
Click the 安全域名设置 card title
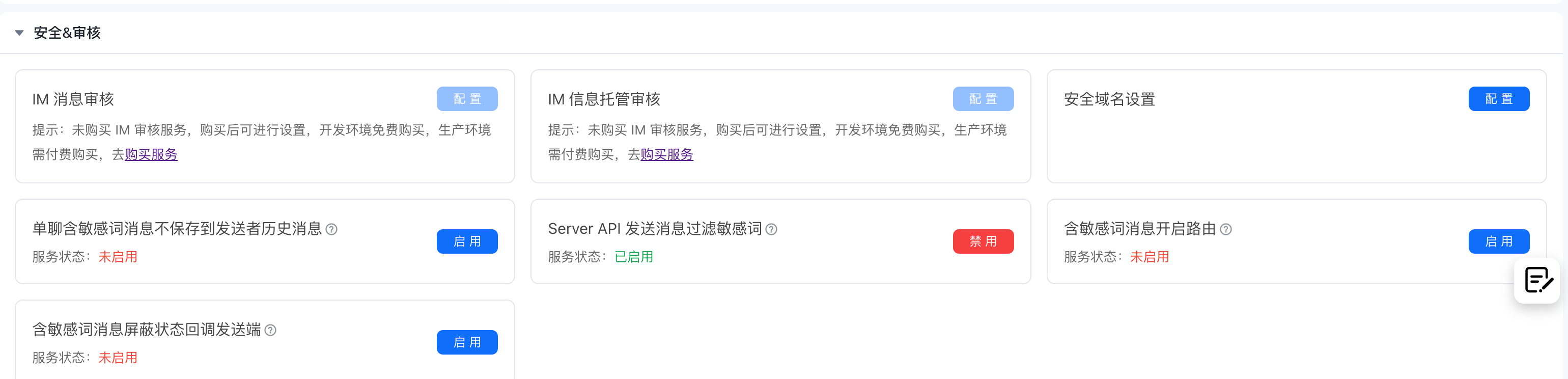pos(1109,99)
